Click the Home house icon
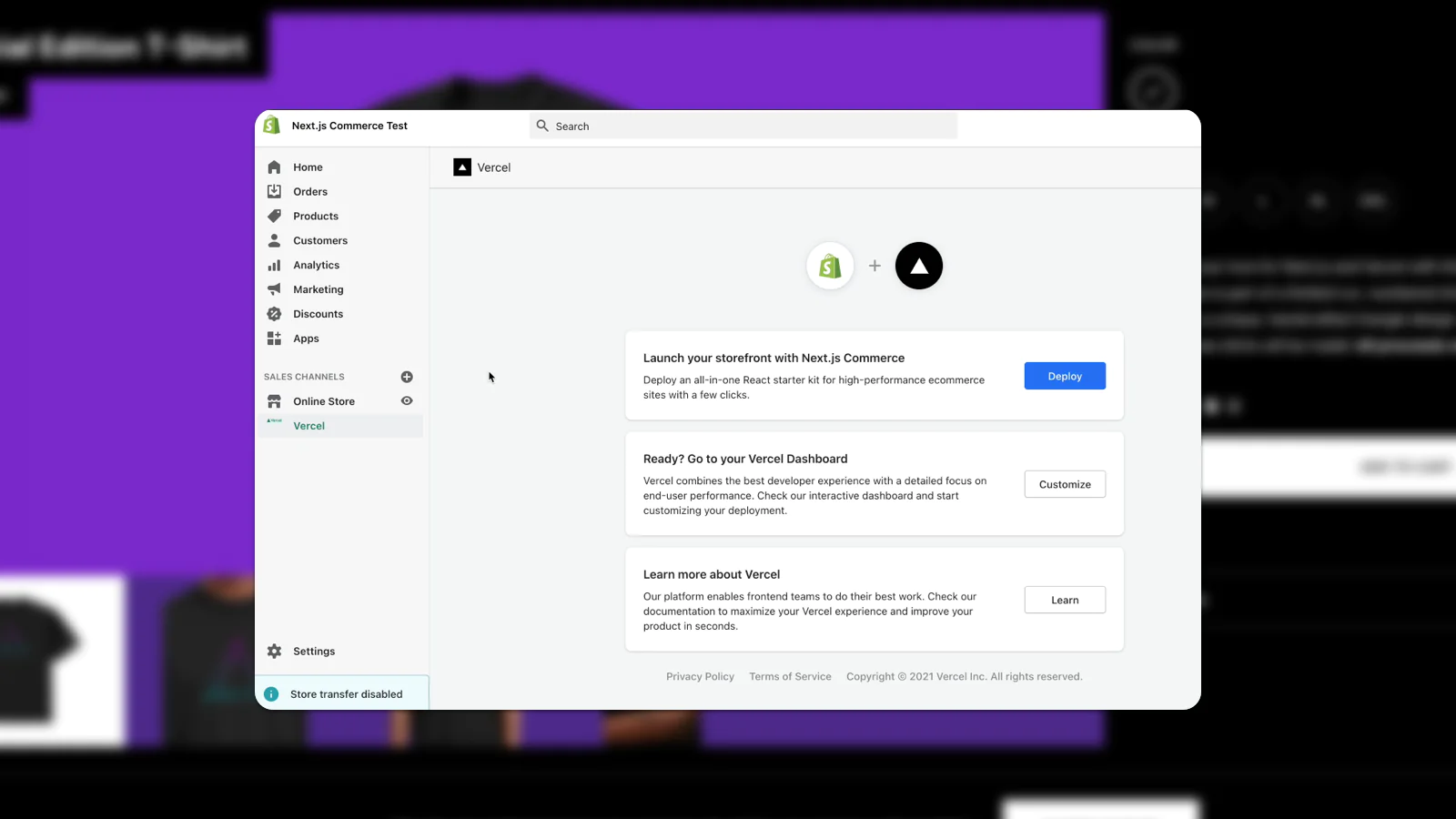This screenshot has height=819, width=1456. coord(274,167)
